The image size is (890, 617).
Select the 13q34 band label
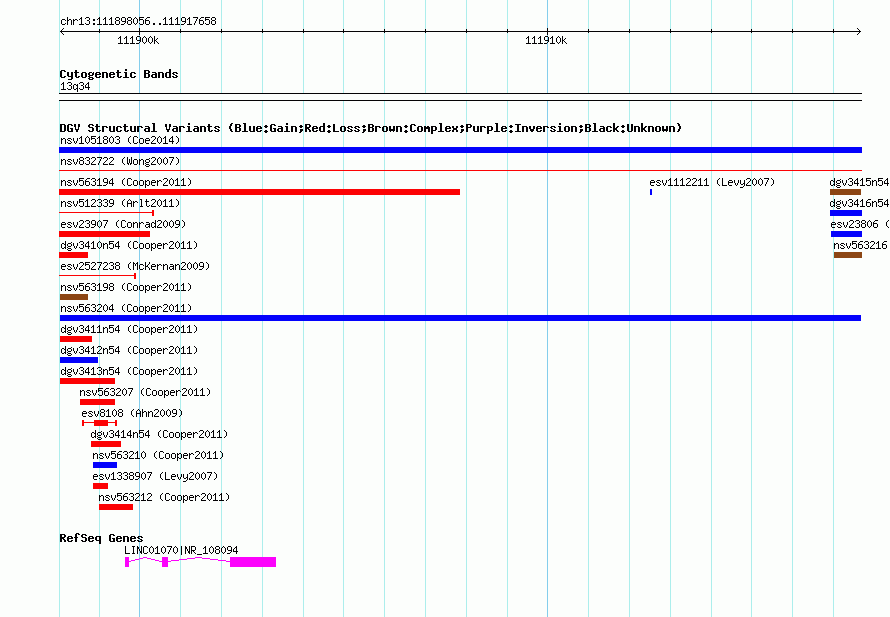tap(75, 86)
